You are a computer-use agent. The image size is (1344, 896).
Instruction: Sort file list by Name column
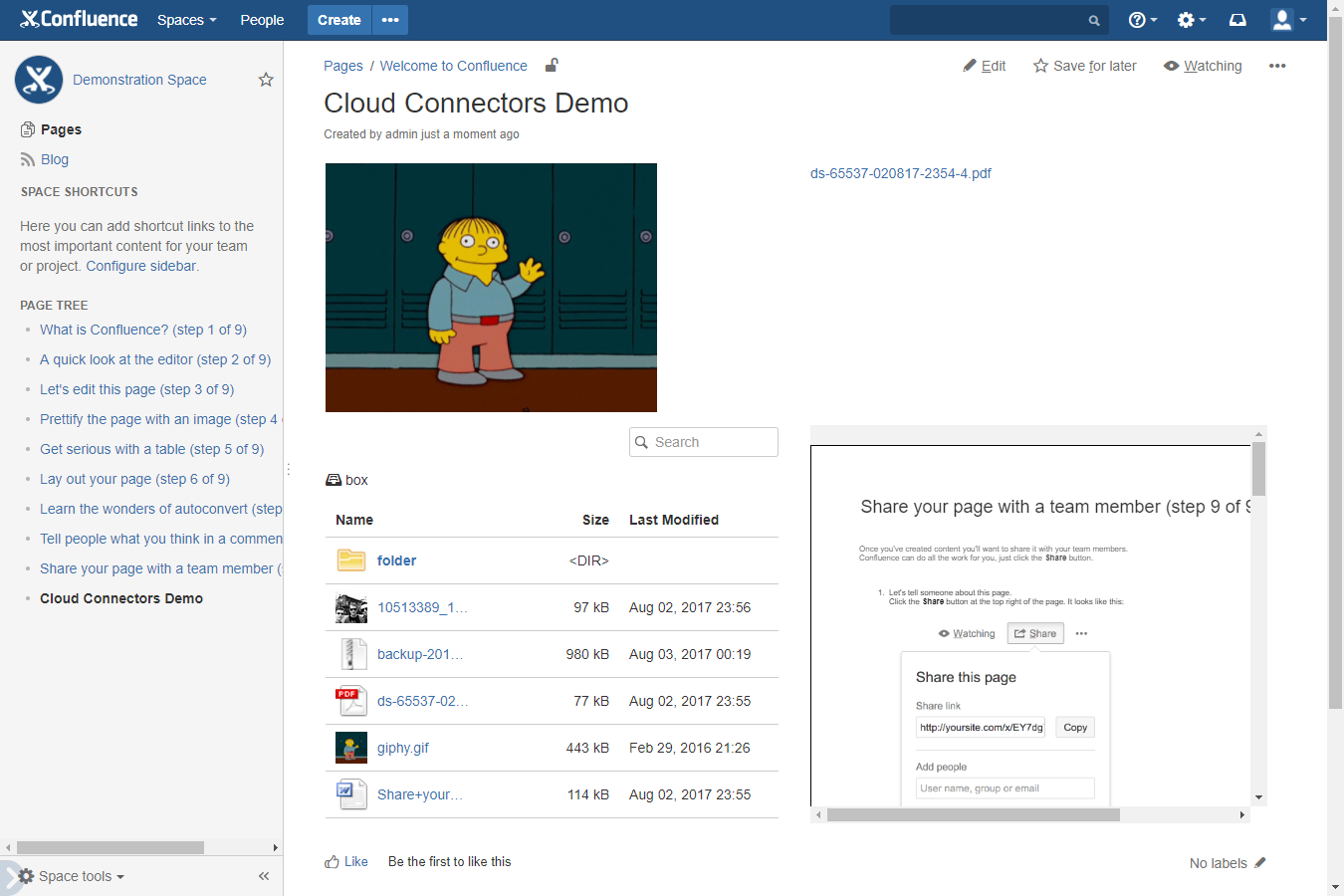(x=354, y=520)
